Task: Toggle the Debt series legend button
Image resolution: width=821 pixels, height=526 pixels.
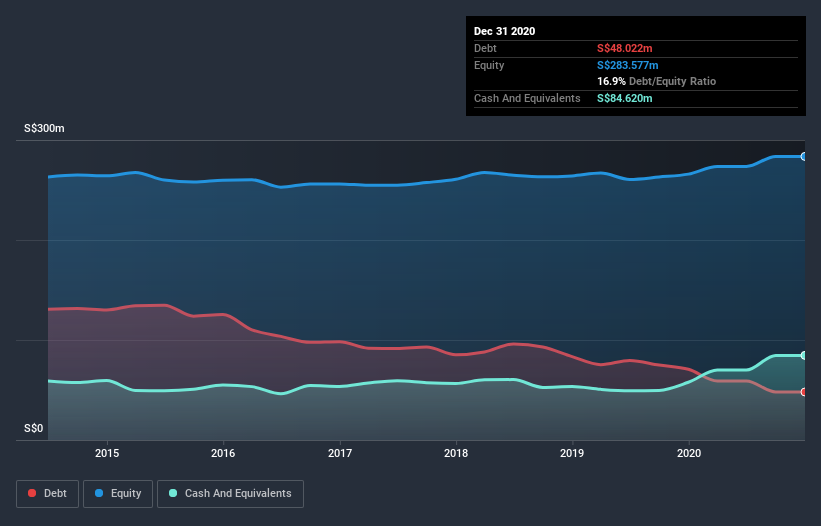Action: pyautogui.click(x=47, y=494)
